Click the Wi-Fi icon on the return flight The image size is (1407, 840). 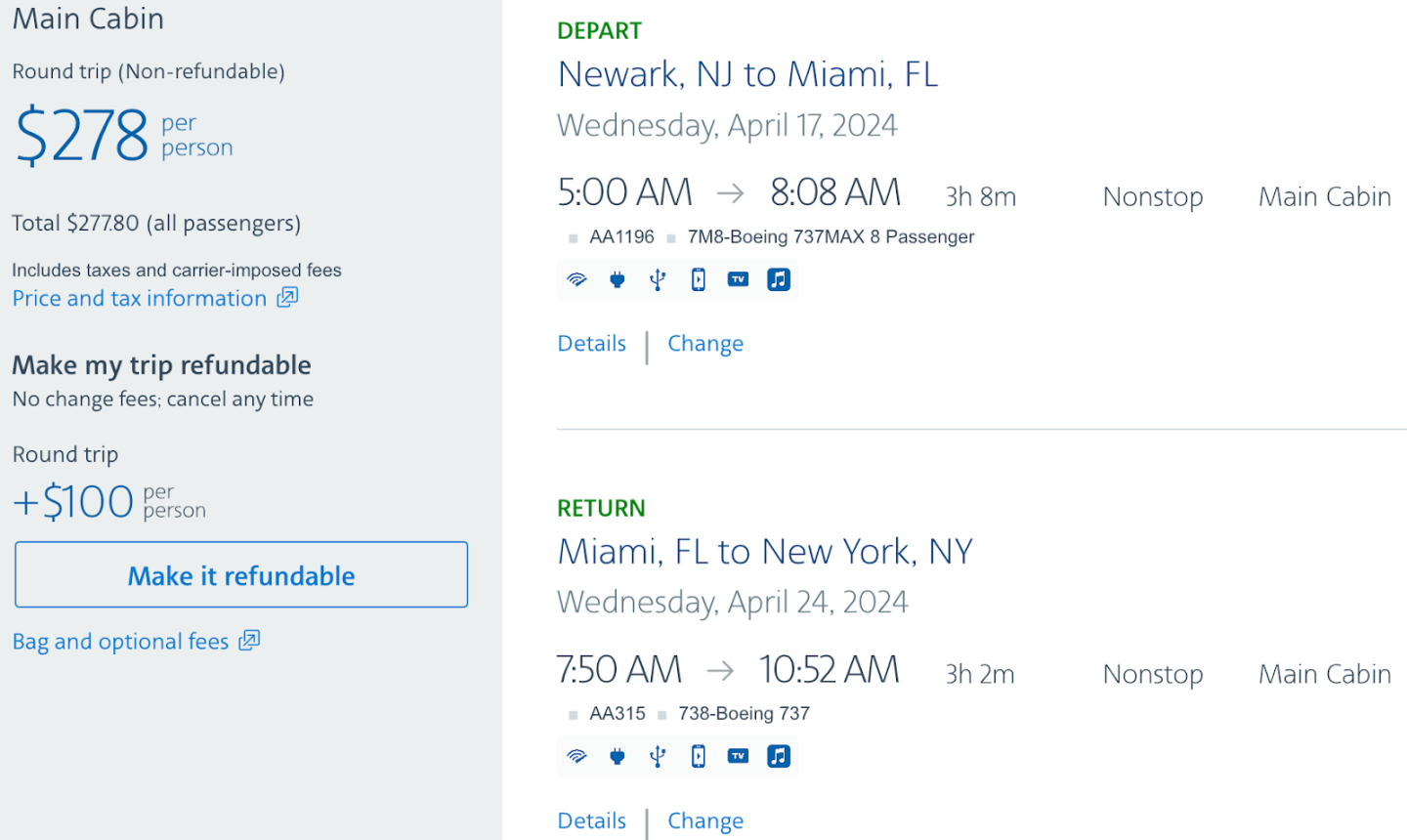coord(577,756)
